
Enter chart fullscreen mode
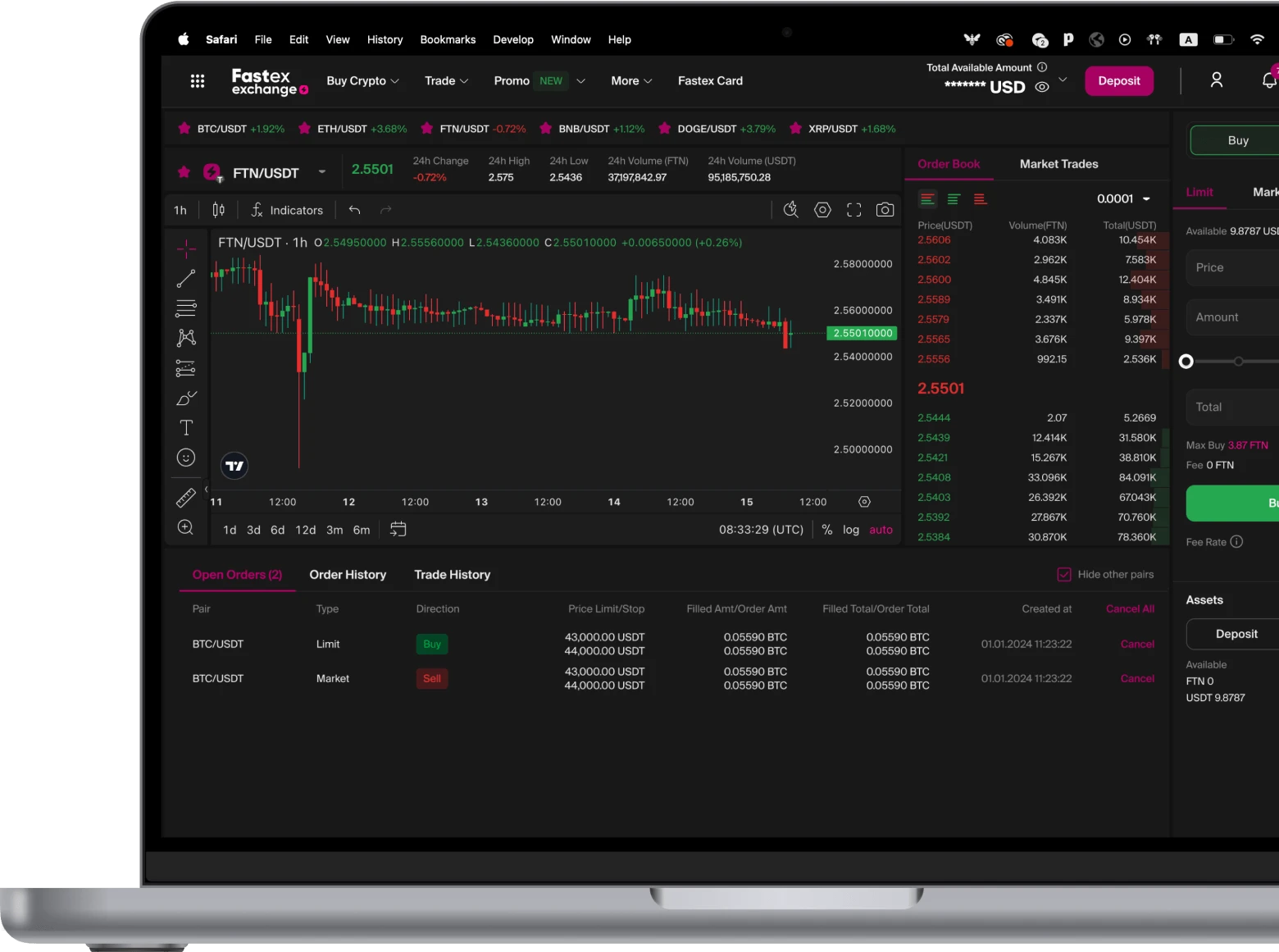pyautogui.click(x=853, y=210)
